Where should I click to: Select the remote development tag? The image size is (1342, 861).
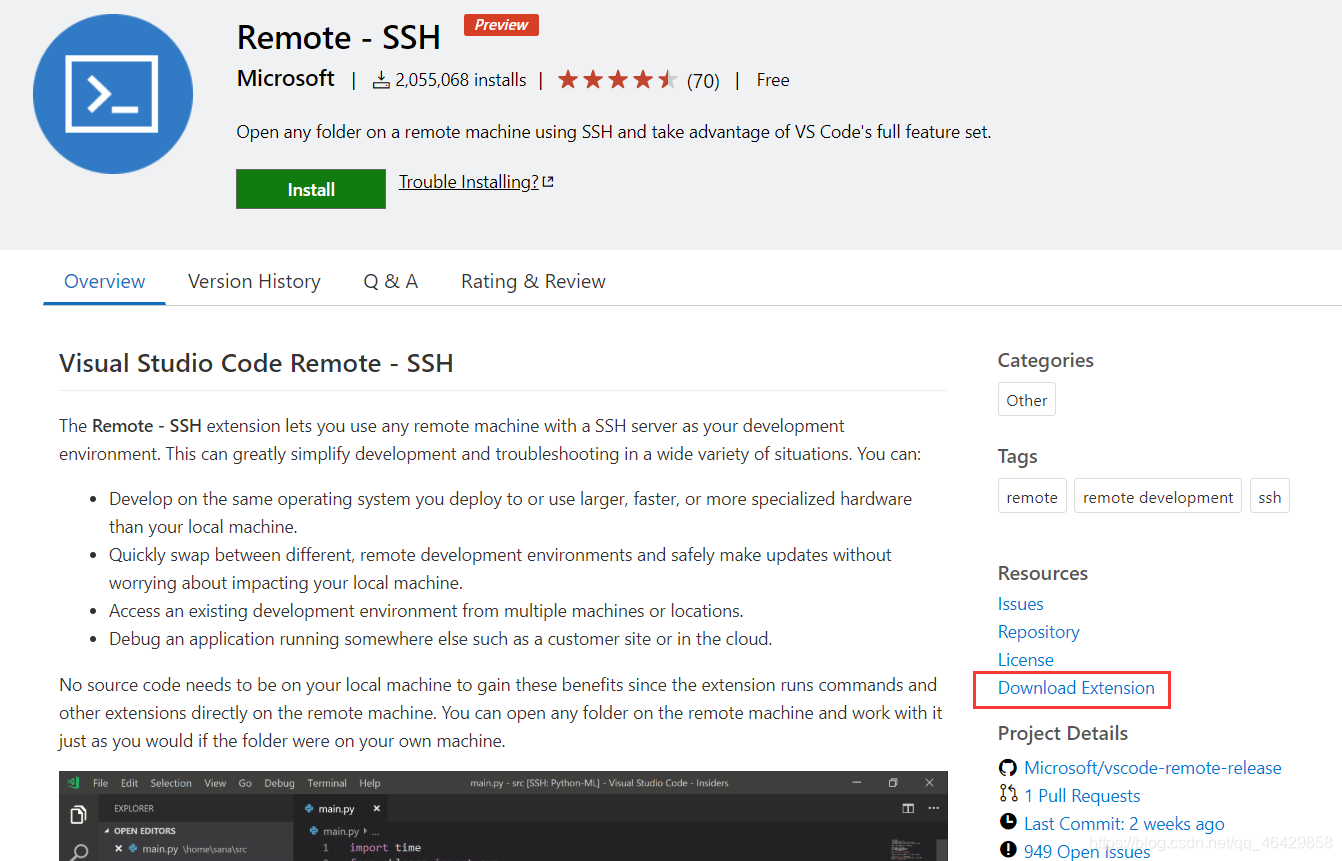[1158, 497]
